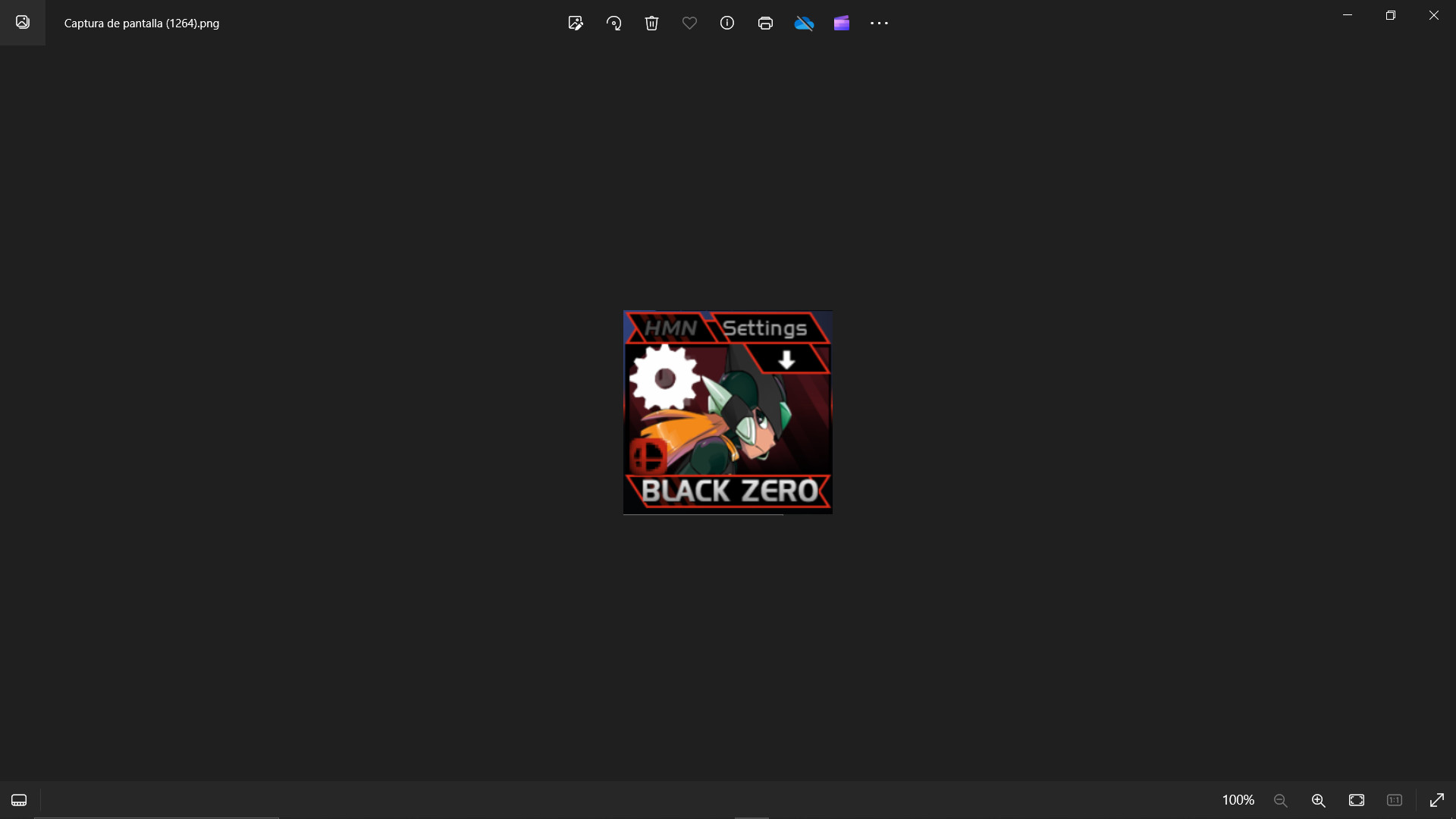Fit the image to the window
Screen dimensions: 1456x819
[x=1357, y=800]
